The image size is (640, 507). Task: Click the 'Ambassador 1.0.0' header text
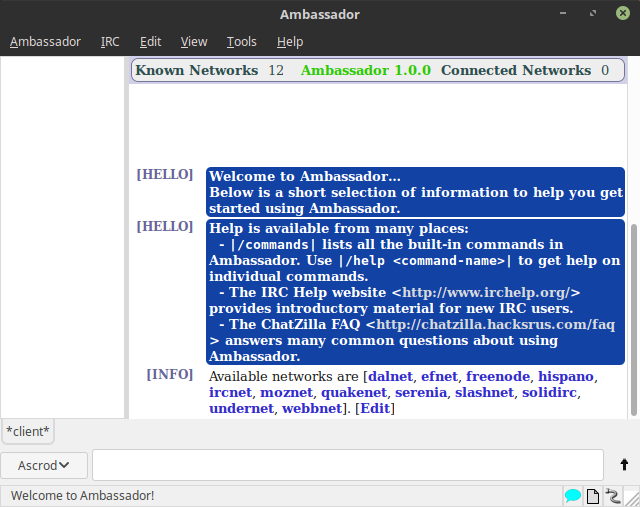tap(366, 70)
